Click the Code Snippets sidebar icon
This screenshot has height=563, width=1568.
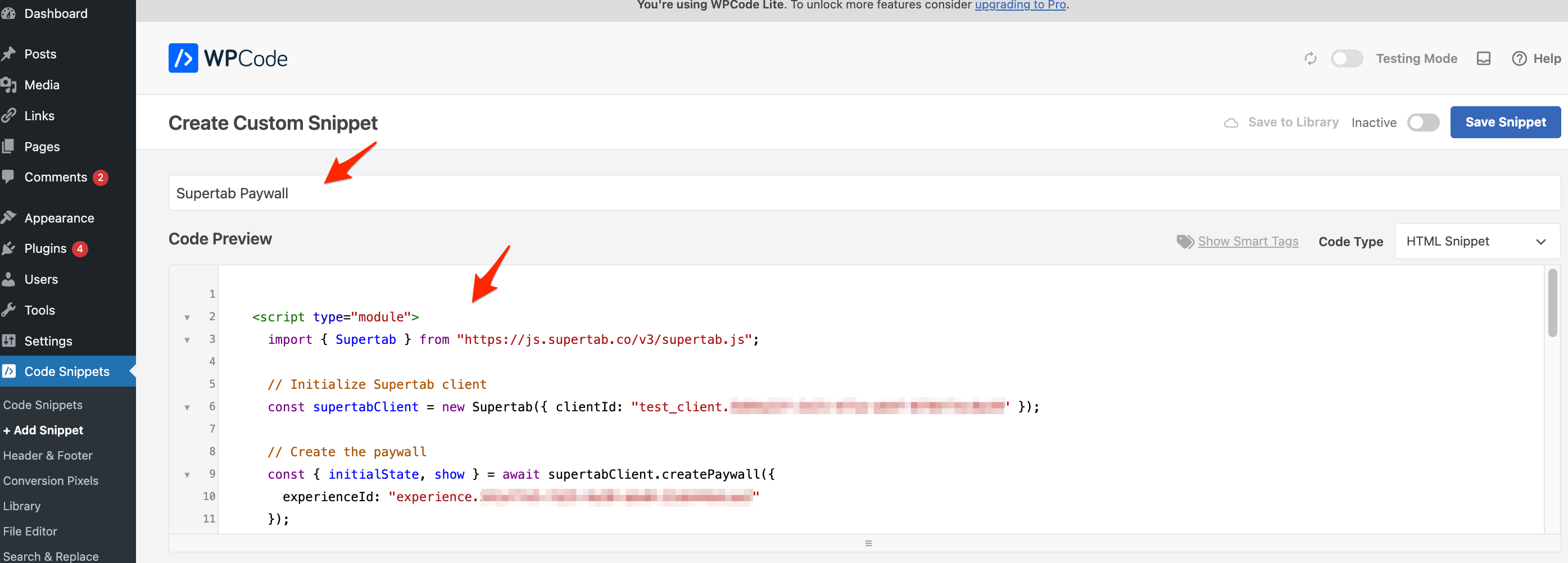(x=8, y=371)
